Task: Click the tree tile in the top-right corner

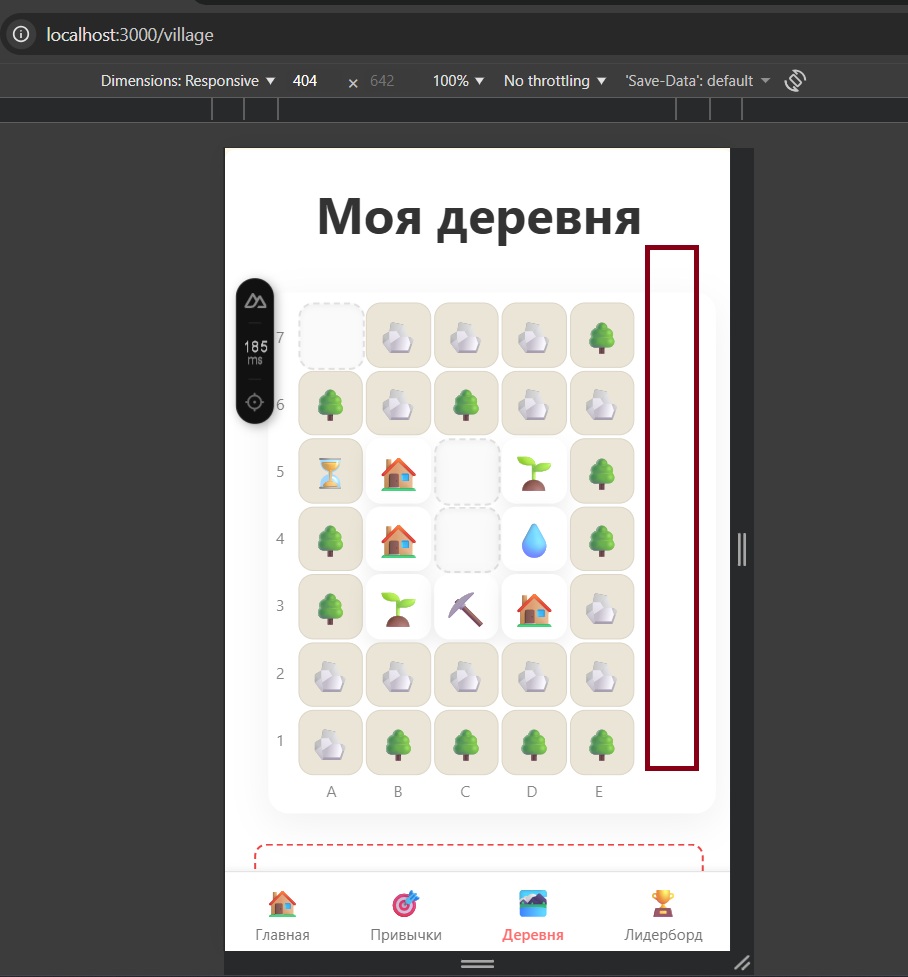Action: 601,336
